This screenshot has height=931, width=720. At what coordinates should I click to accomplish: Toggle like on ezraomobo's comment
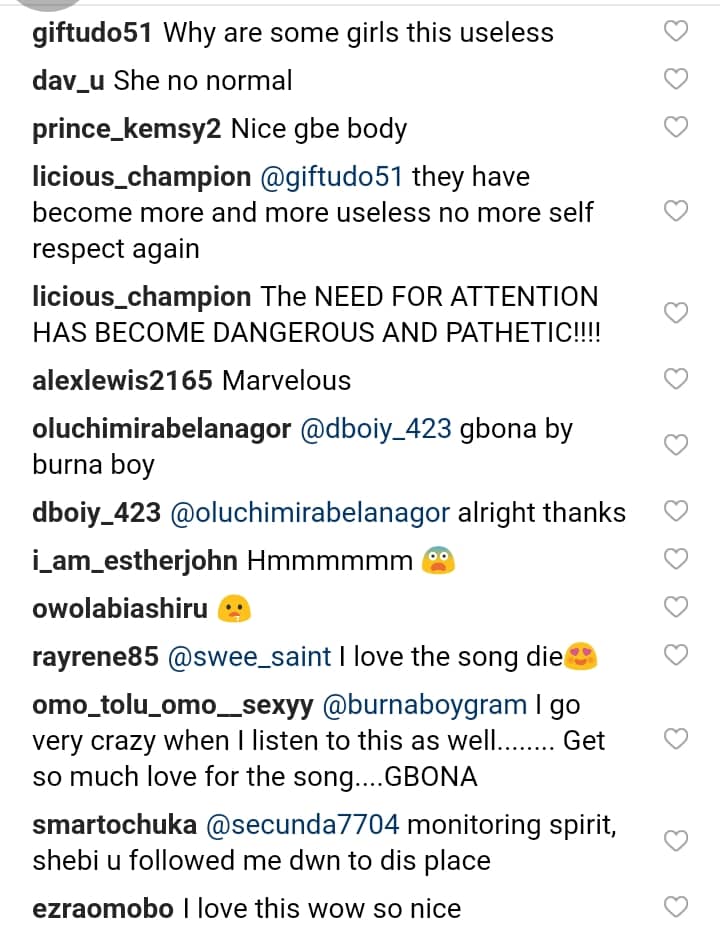(x=676, y=907)
